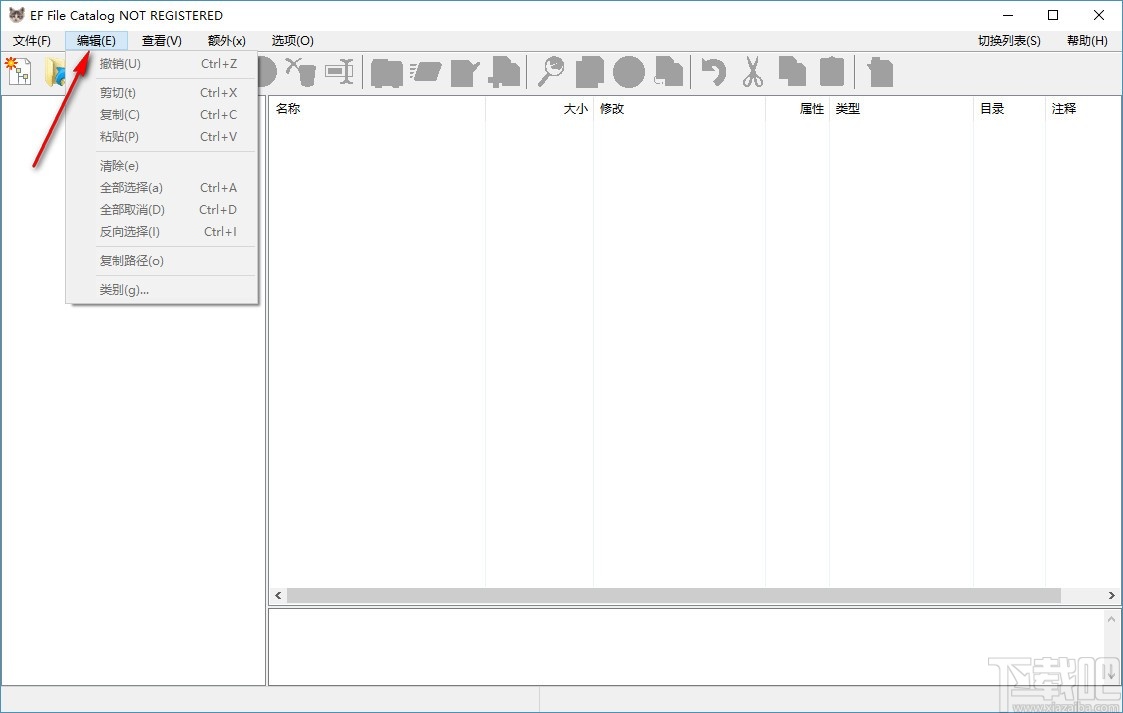Click the paste clipboard toolbar icon
Screen dimensions: 1123x713
(x=831, y=72)
